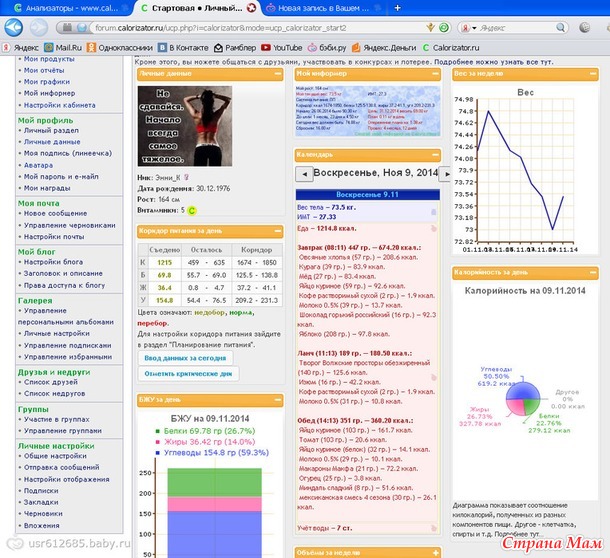The image size is (610, 558).
Task: Open Мой информер sidebar link
Action: point(49,93)
